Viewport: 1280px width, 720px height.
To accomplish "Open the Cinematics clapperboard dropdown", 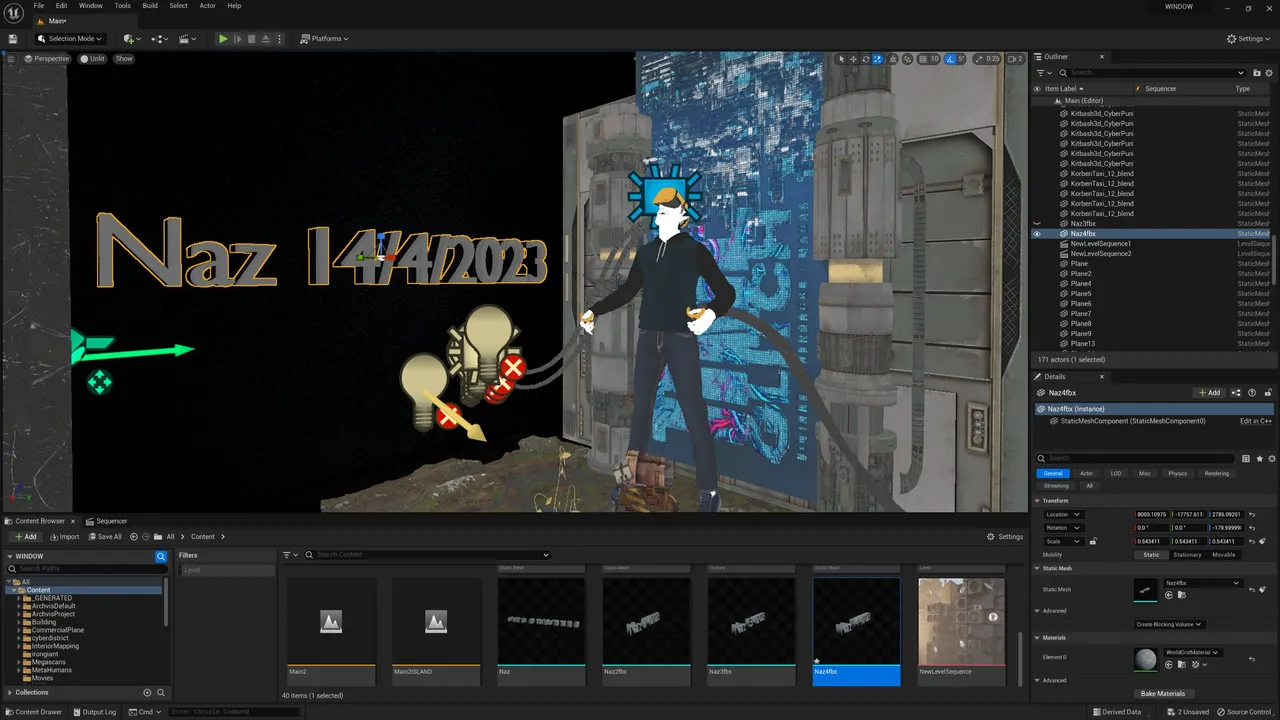I will point(187,39).
